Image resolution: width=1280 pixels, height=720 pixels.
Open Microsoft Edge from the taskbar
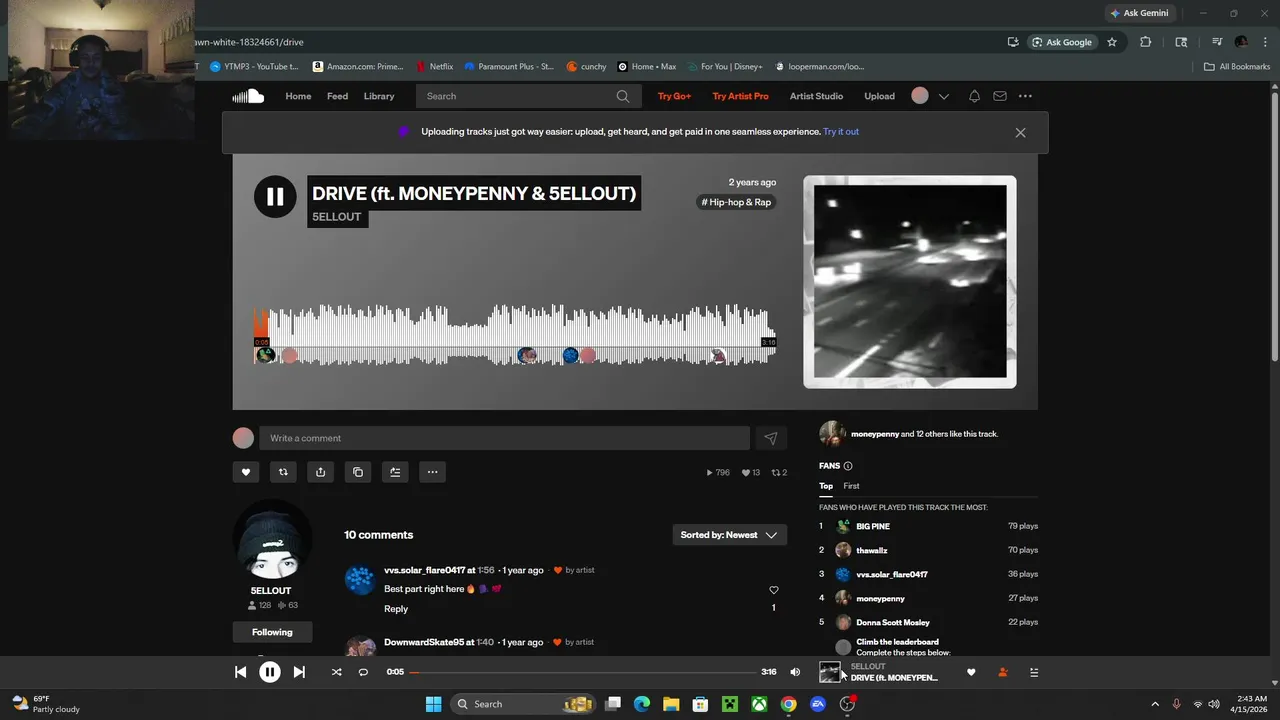[642, 704]
